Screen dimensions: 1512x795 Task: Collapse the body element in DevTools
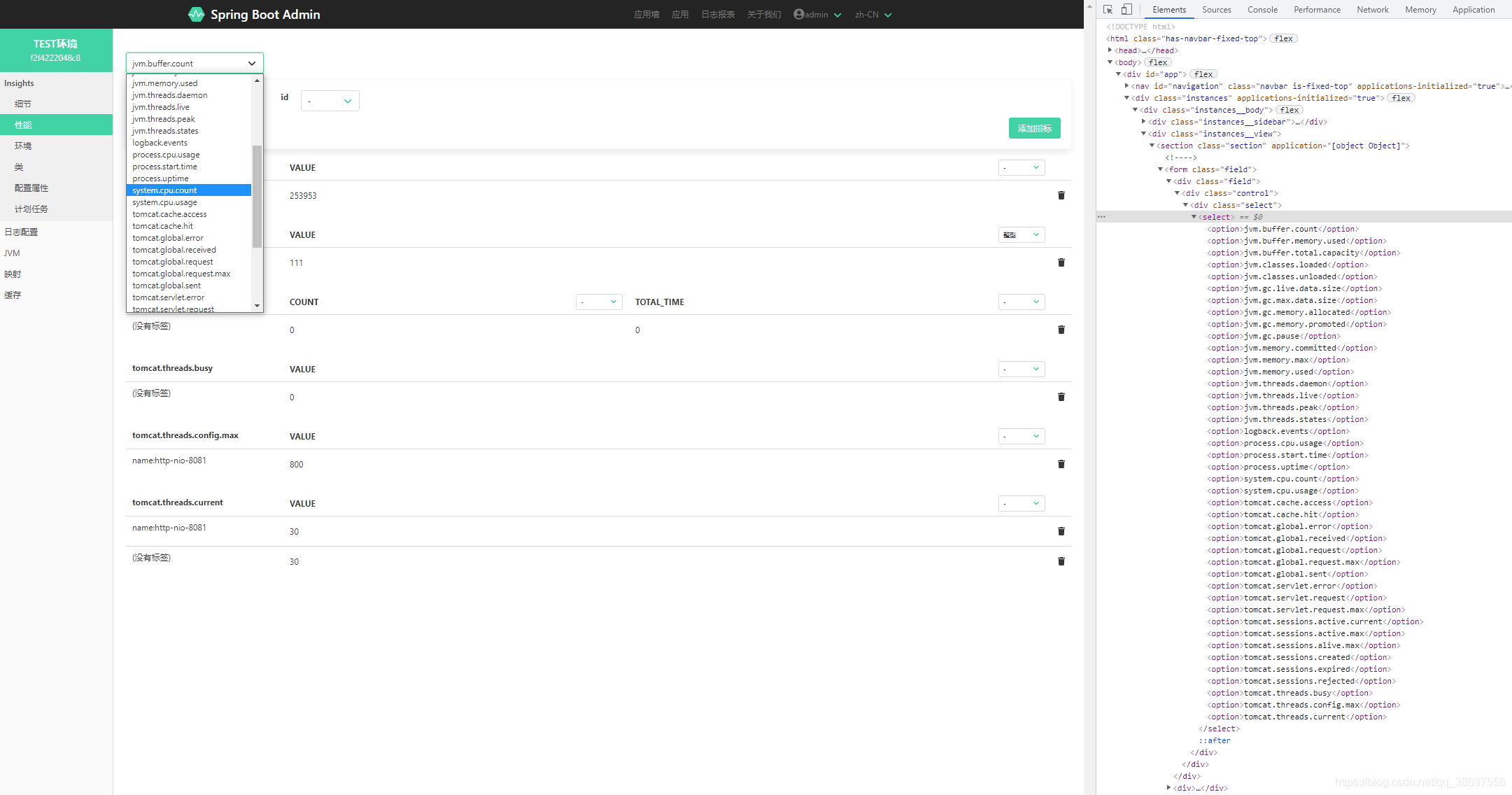click(1110, 62)
